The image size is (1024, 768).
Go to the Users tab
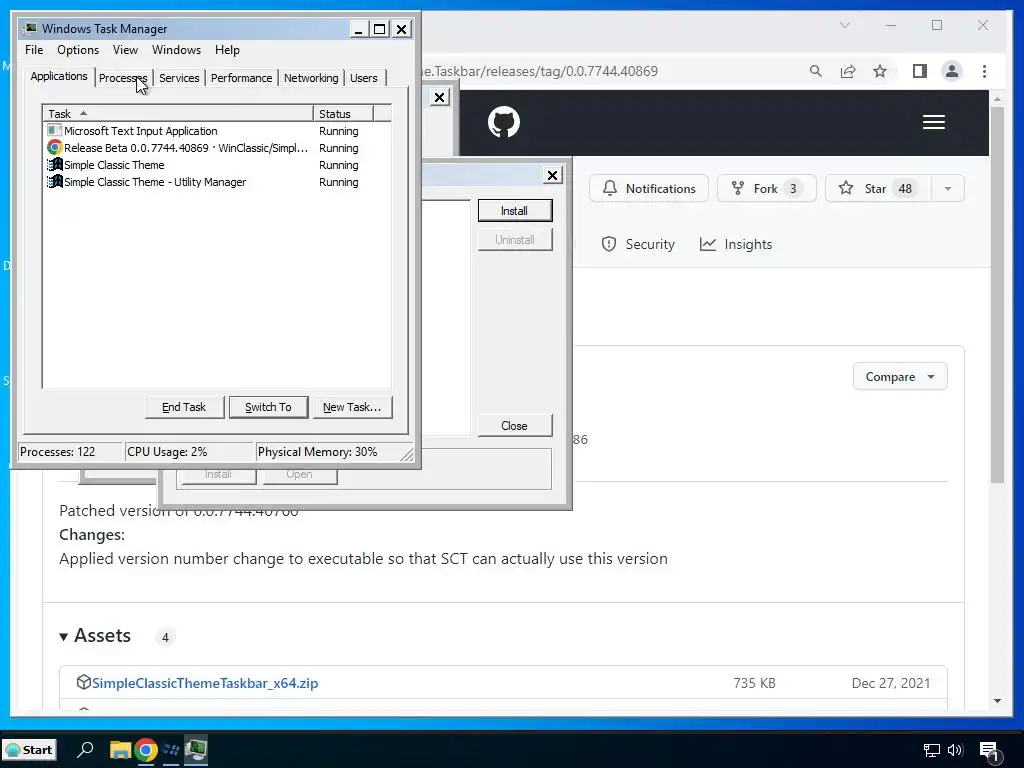point(364,78)
